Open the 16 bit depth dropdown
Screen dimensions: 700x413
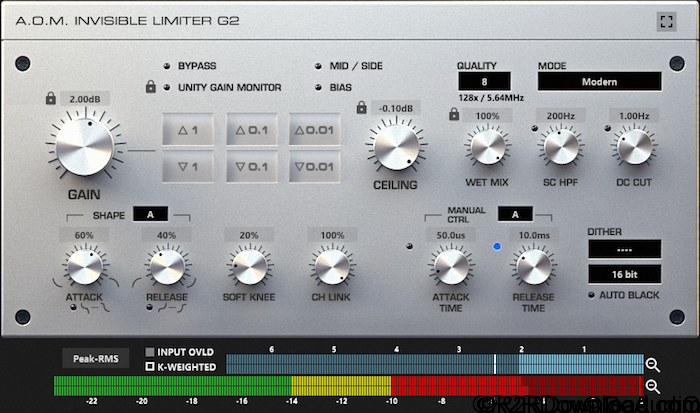click(x=625, y=274)
